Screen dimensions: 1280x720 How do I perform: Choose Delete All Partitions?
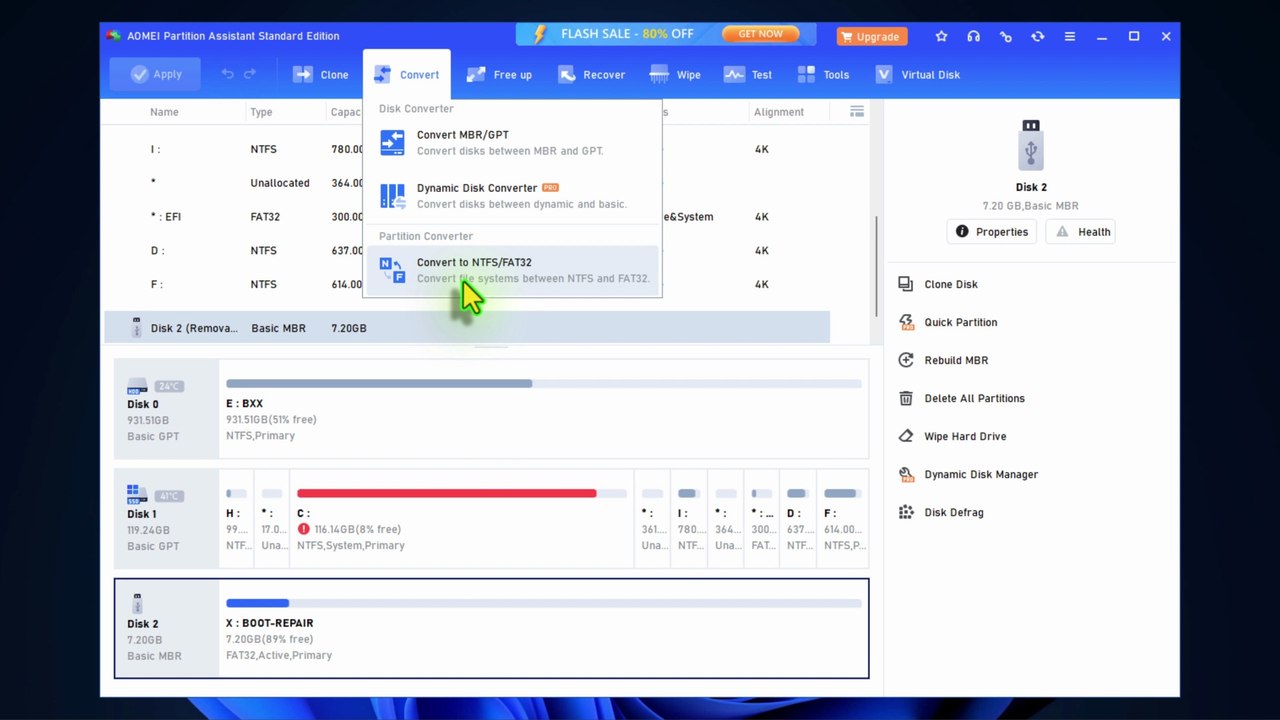(961, 398)
